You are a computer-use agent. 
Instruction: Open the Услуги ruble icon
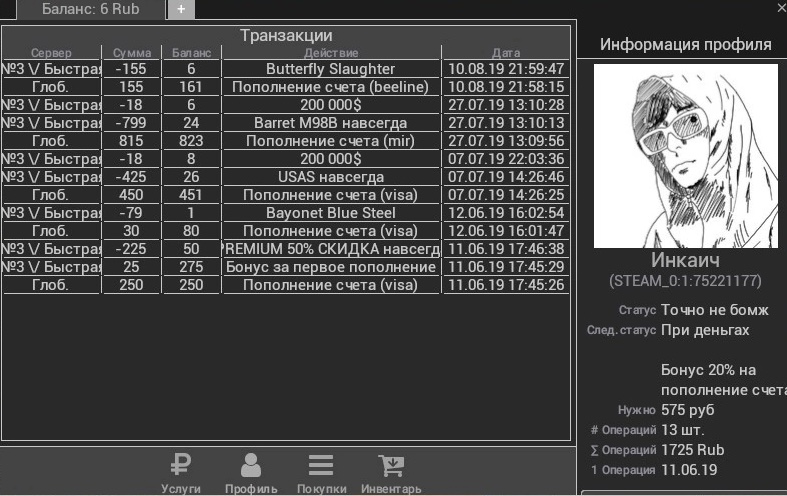(181, 466)
